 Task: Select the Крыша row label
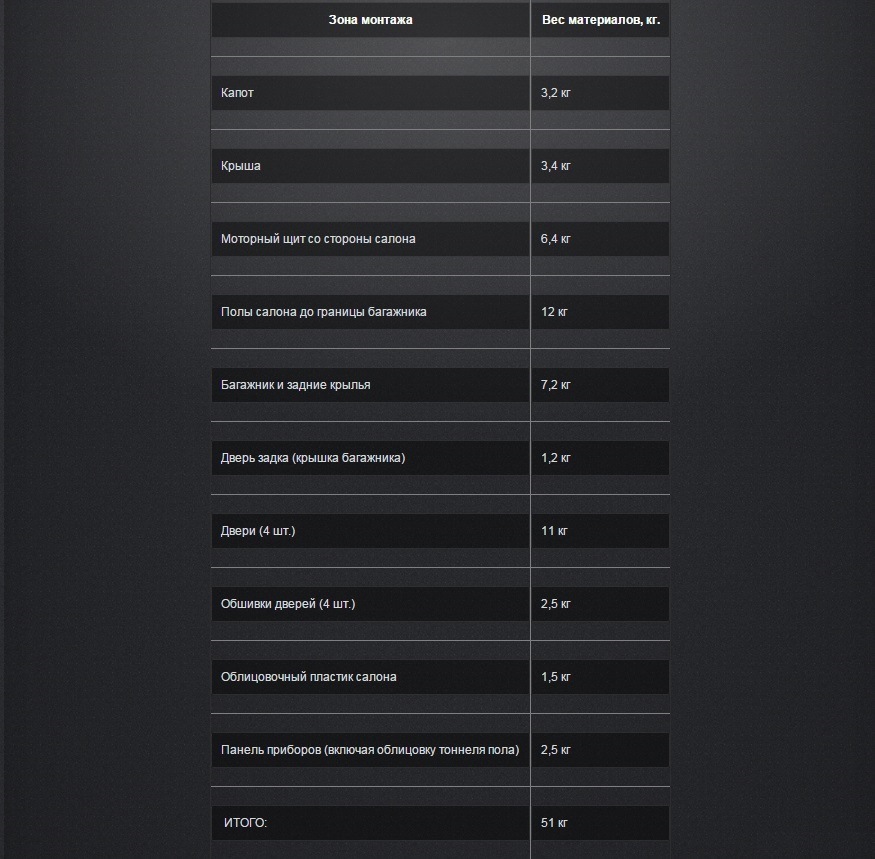(x=371, y=166)
